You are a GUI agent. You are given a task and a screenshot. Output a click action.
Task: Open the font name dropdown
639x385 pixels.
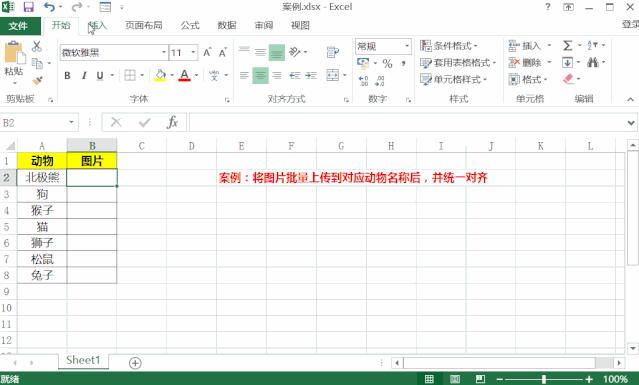163,53
